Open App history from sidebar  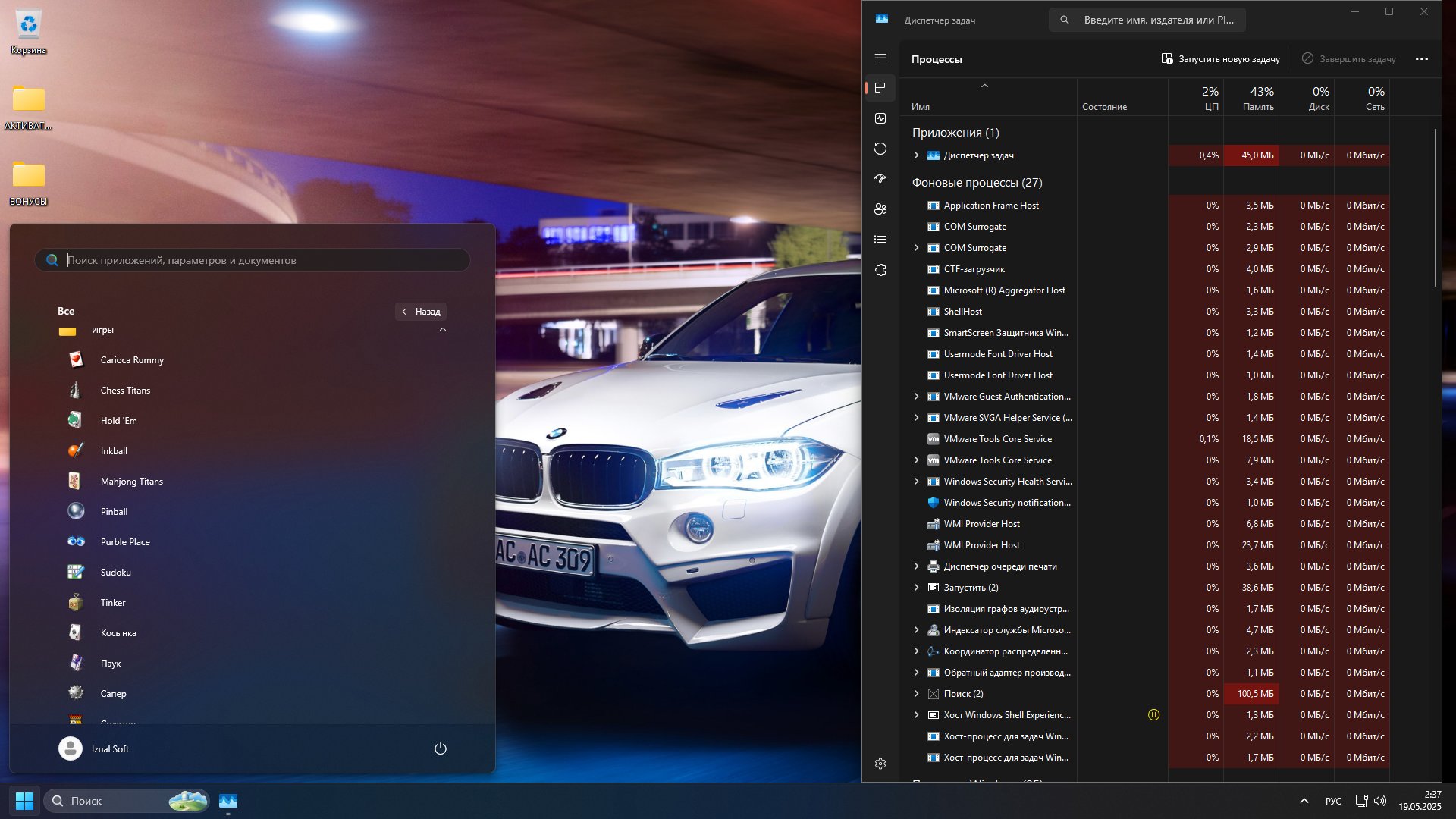click(880, 149)
